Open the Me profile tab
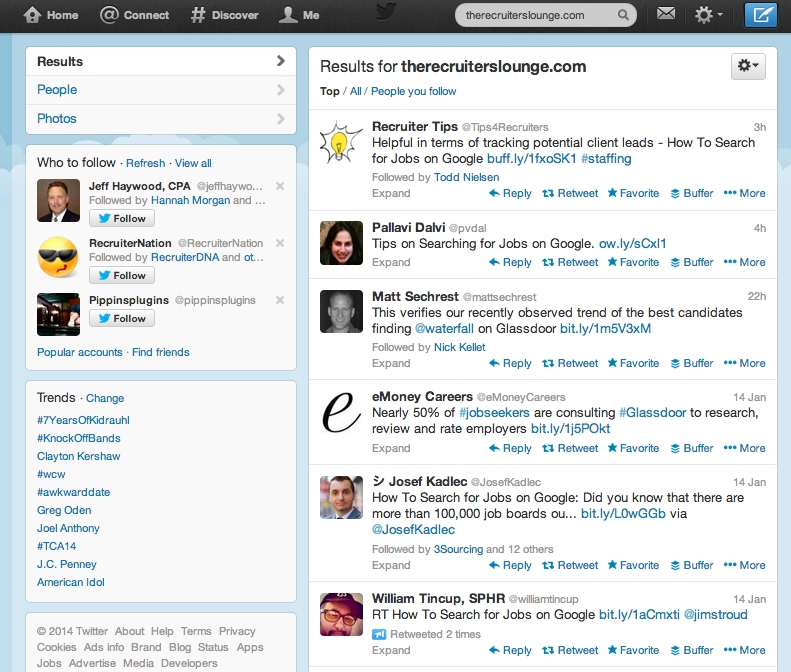This screenshot has height=672, width=791. 299,15
